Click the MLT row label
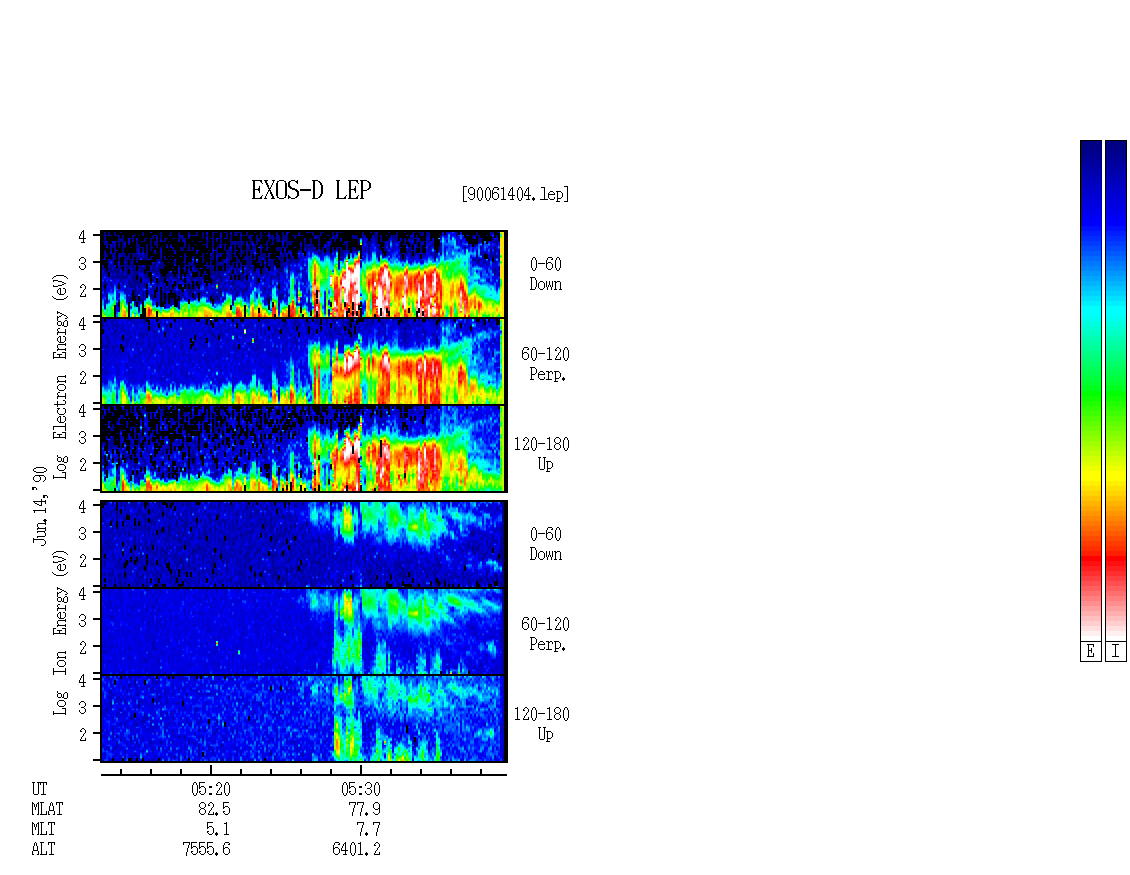Viewport: 1130px width, 875px height. pyautogui.click(x=43, y=830)
